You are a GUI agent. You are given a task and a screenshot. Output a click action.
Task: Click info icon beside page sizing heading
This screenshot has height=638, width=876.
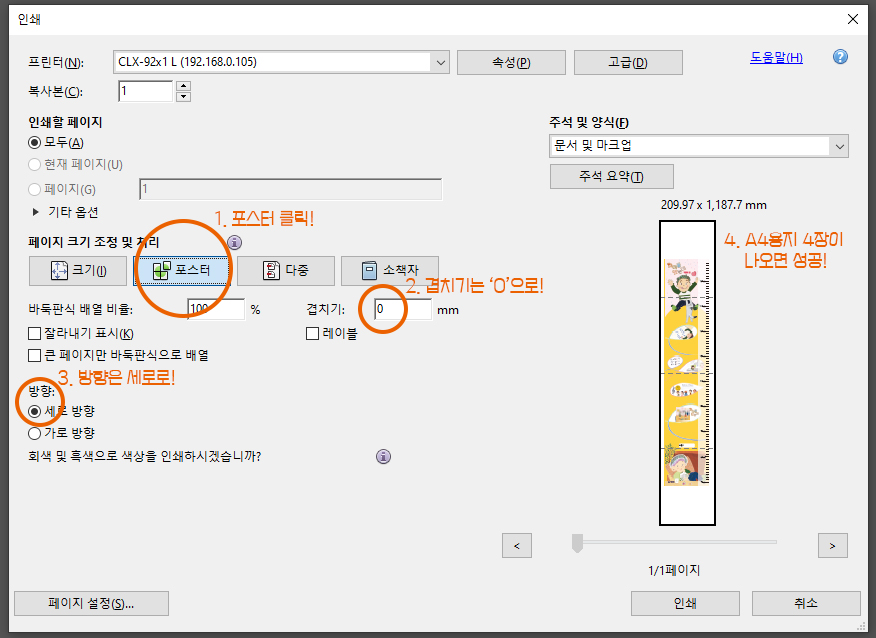click(234, 242)
